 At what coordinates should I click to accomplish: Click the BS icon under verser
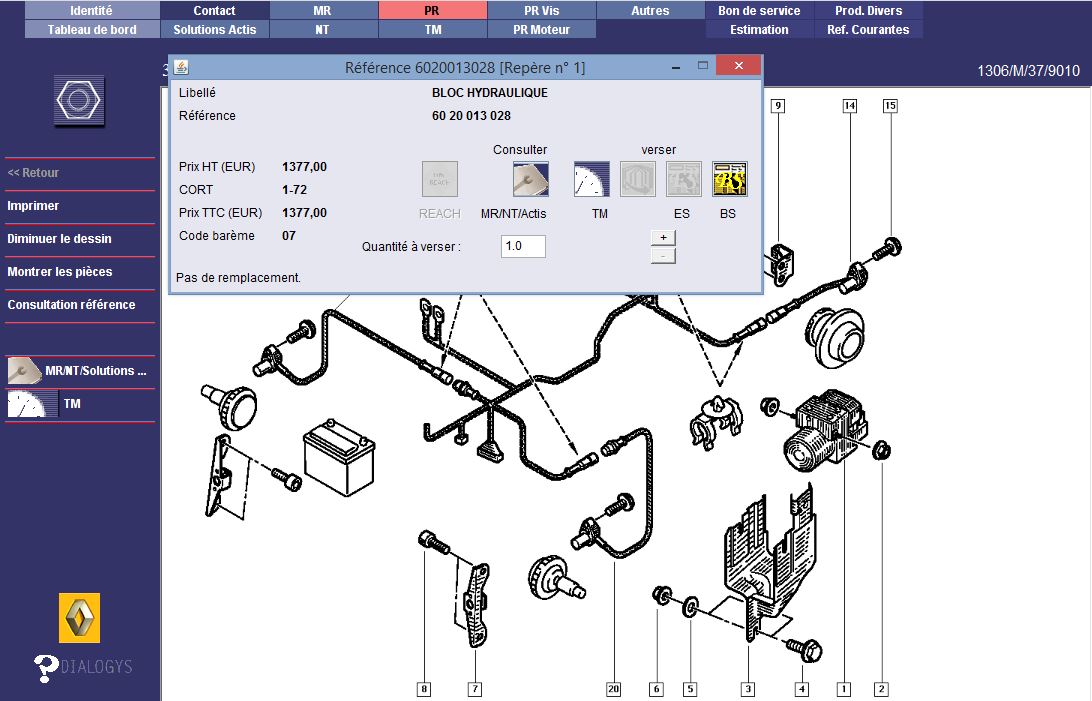coord(729,180)
